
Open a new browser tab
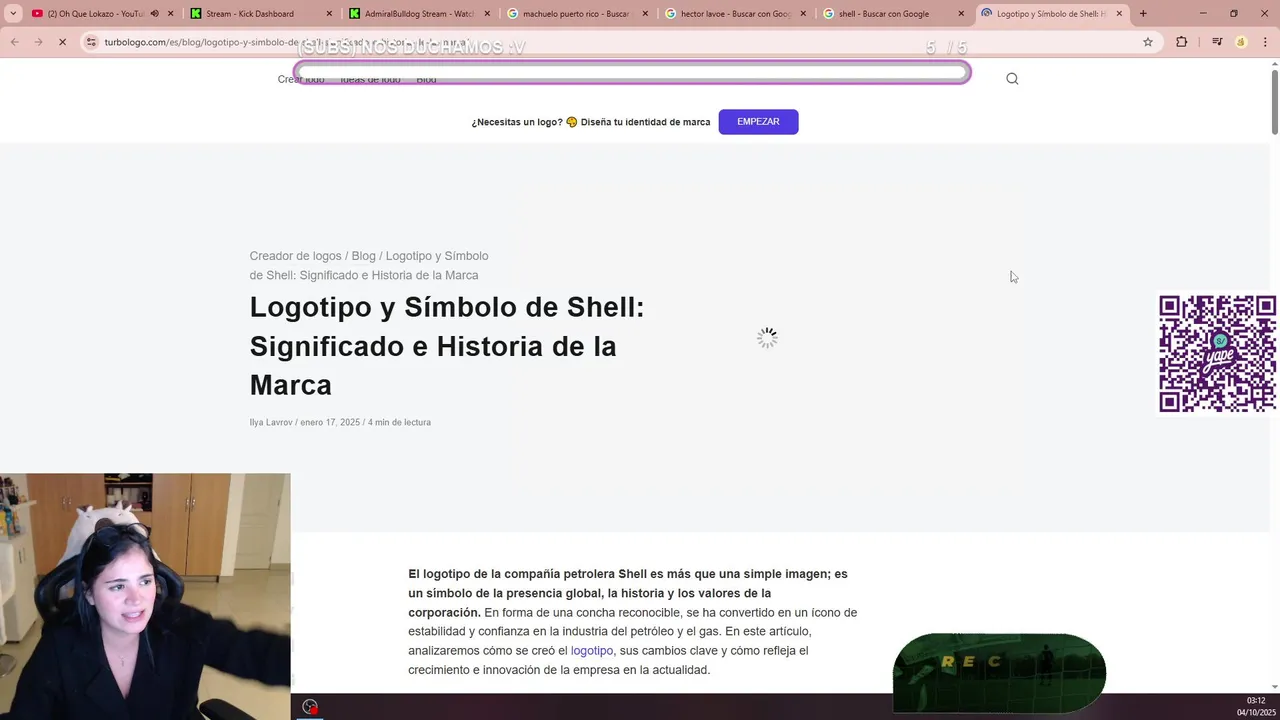pyautogui.click(x=1143, y=14)
